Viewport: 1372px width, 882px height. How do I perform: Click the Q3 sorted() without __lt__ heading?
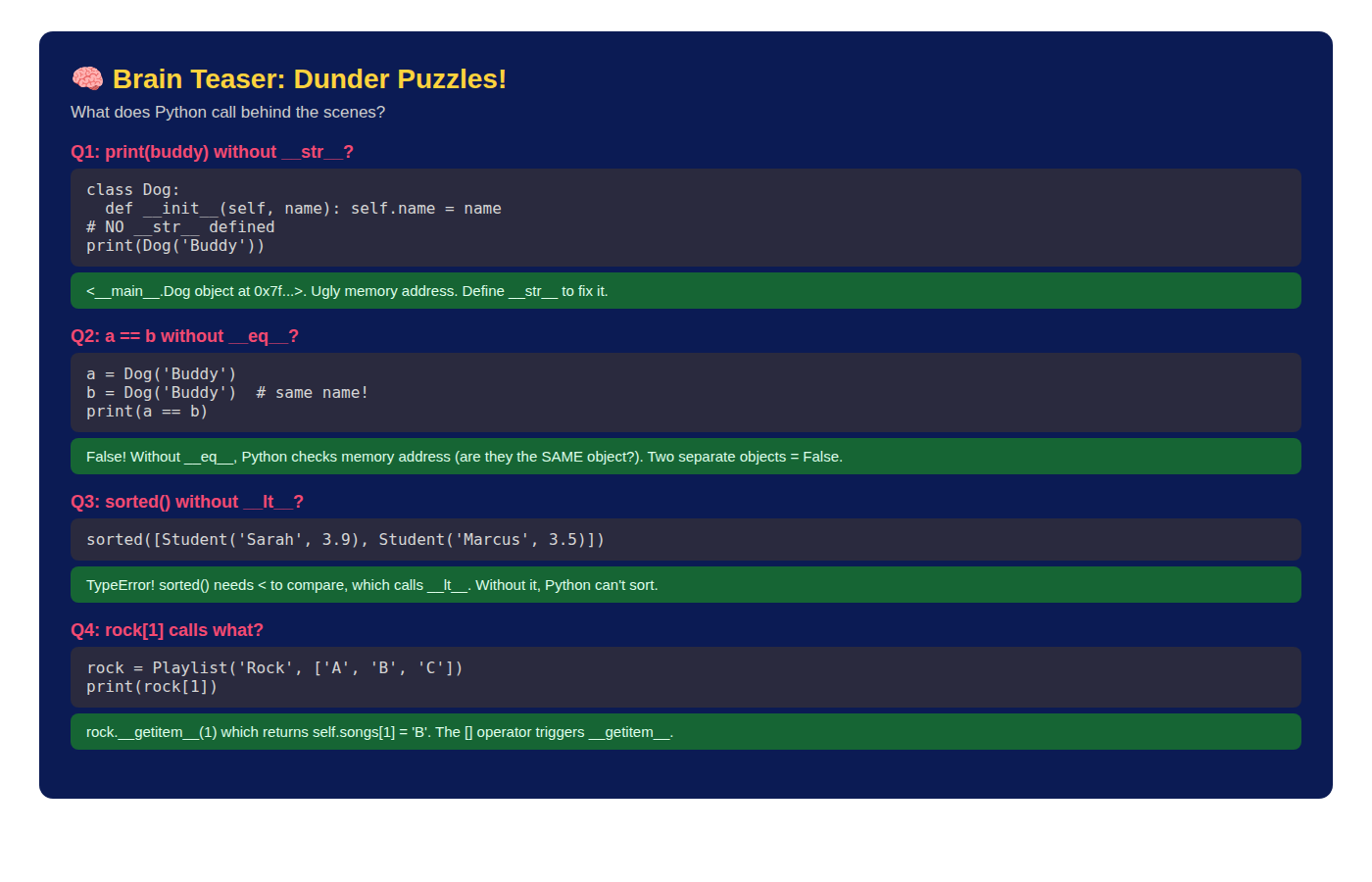(x=187, y=502)
